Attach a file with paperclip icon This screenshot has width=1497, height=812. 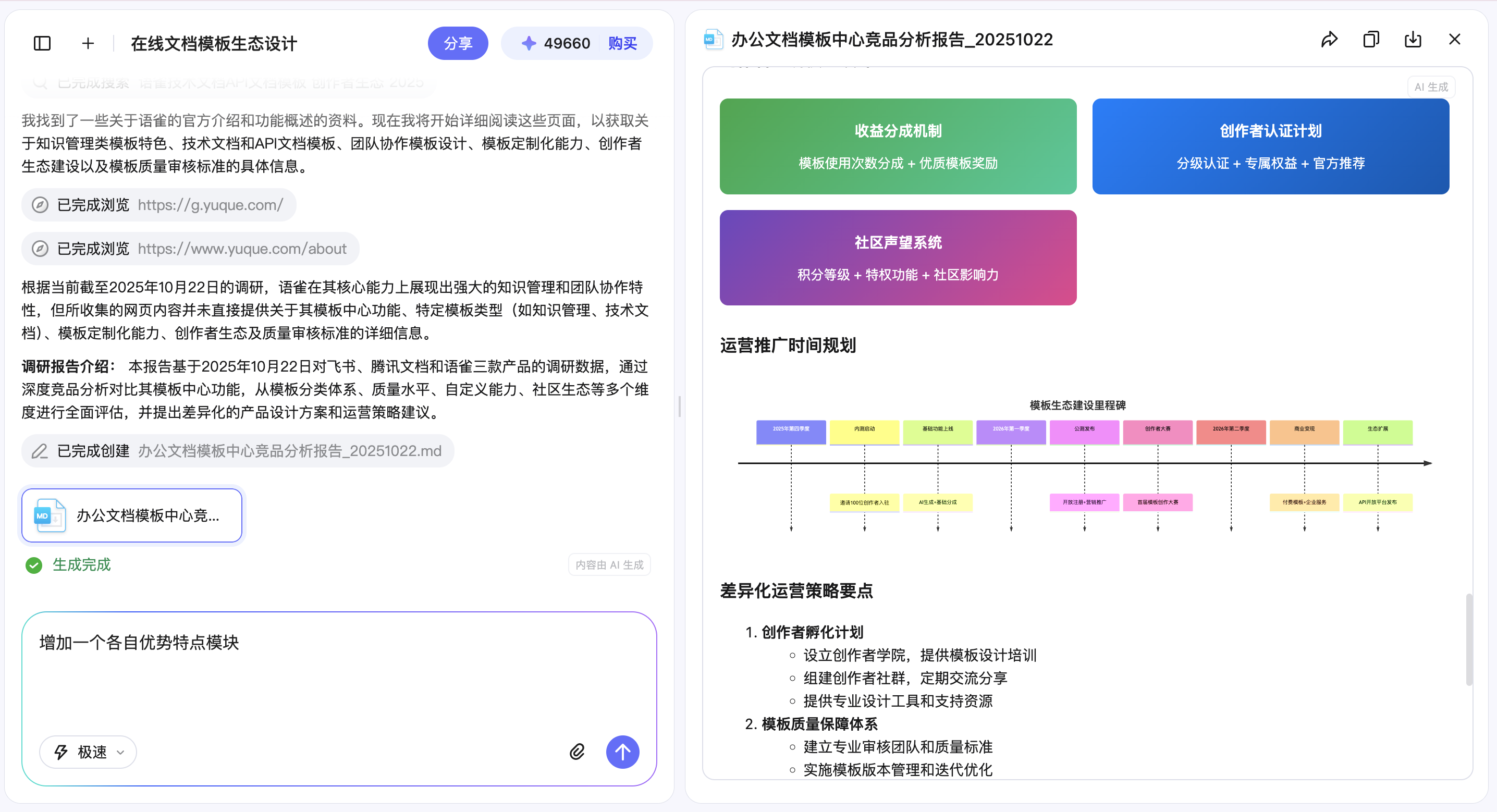[x=576, y=752]
